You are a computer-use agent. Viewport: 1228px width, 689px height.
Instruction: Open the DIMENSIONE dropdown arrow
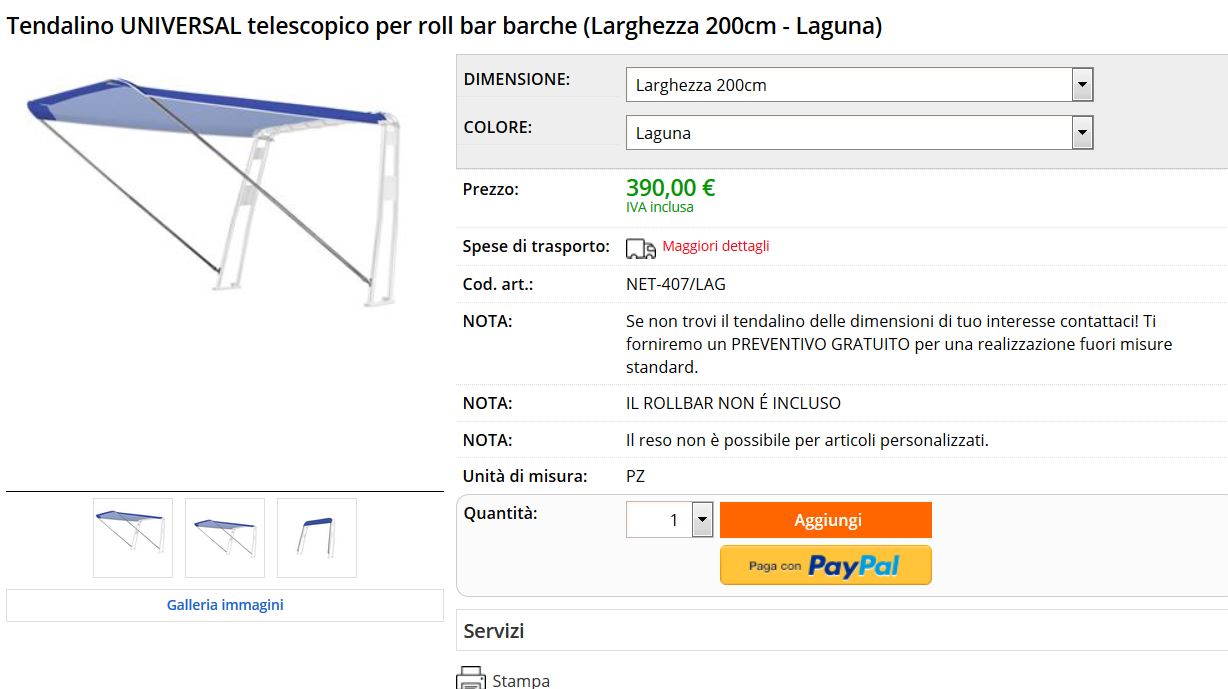(x=1082, y=85)
